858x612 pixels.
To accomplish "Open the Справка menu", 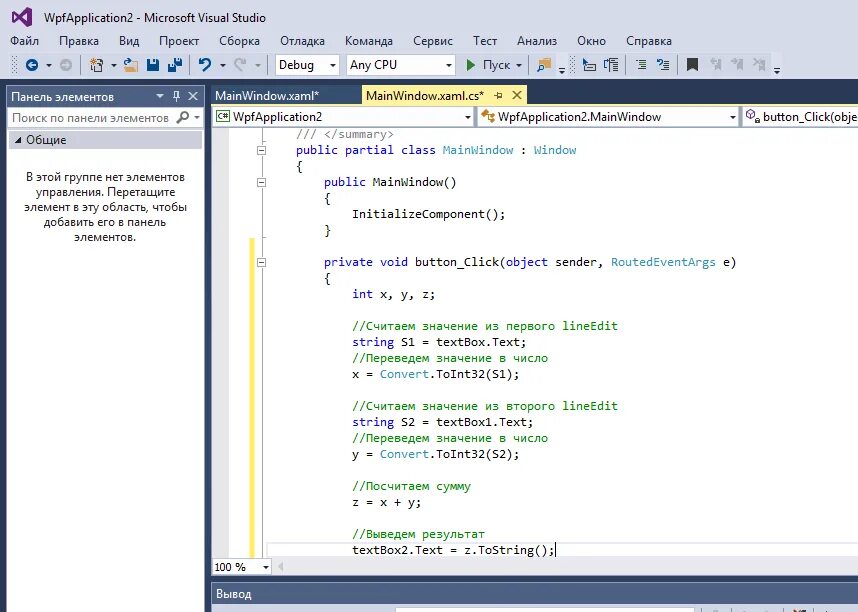I will point(648,41).
